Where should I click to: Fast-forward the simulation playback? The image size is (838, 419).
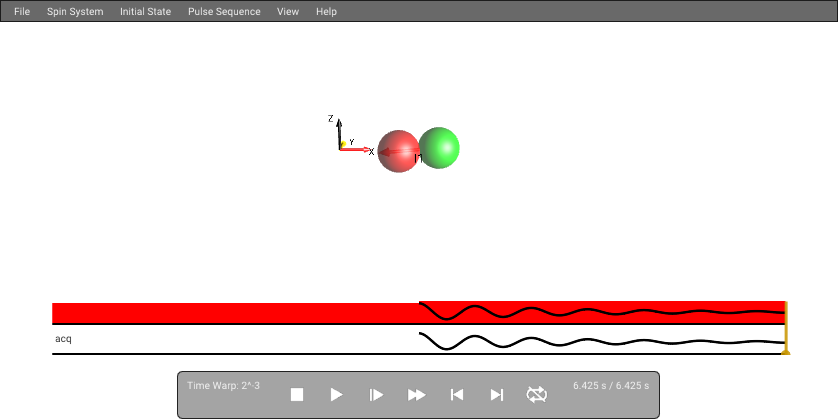click(x=416, y=394)
